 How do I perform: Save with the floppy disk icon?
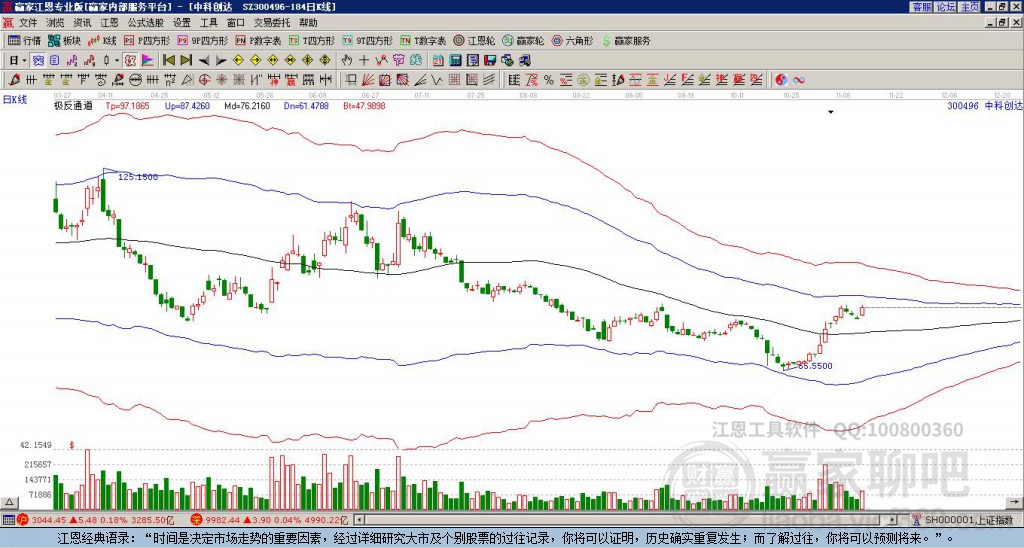tap(490, 61)
